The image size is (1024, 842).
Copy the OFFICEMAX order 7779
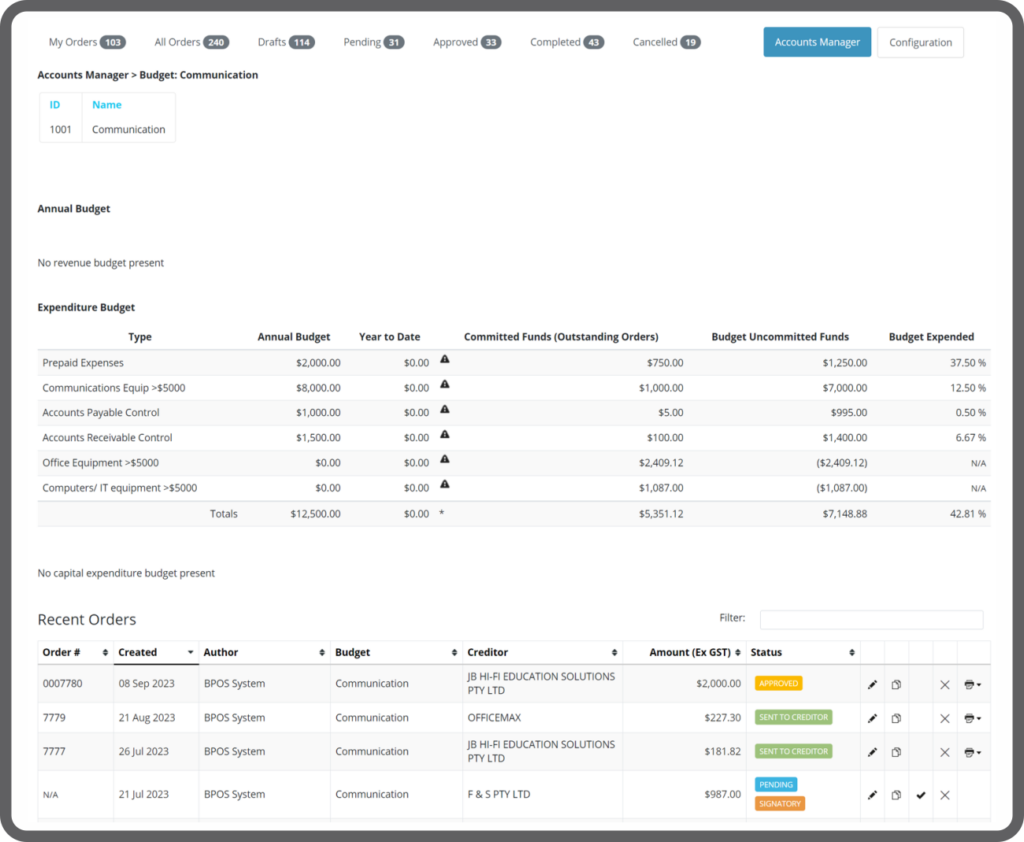(896, 719)
